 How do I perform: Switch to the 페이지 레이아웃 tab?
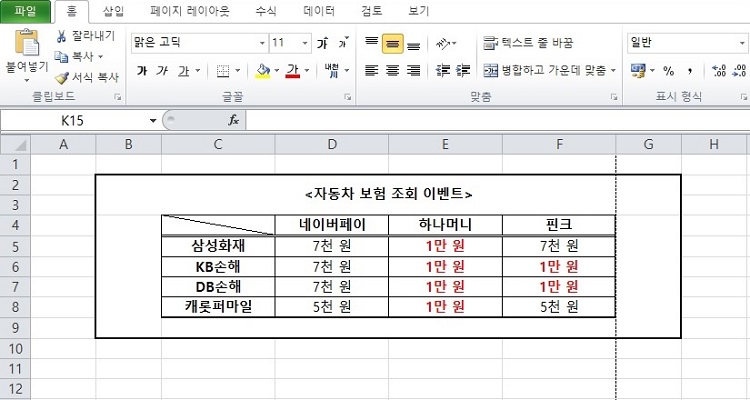(189, 11)
